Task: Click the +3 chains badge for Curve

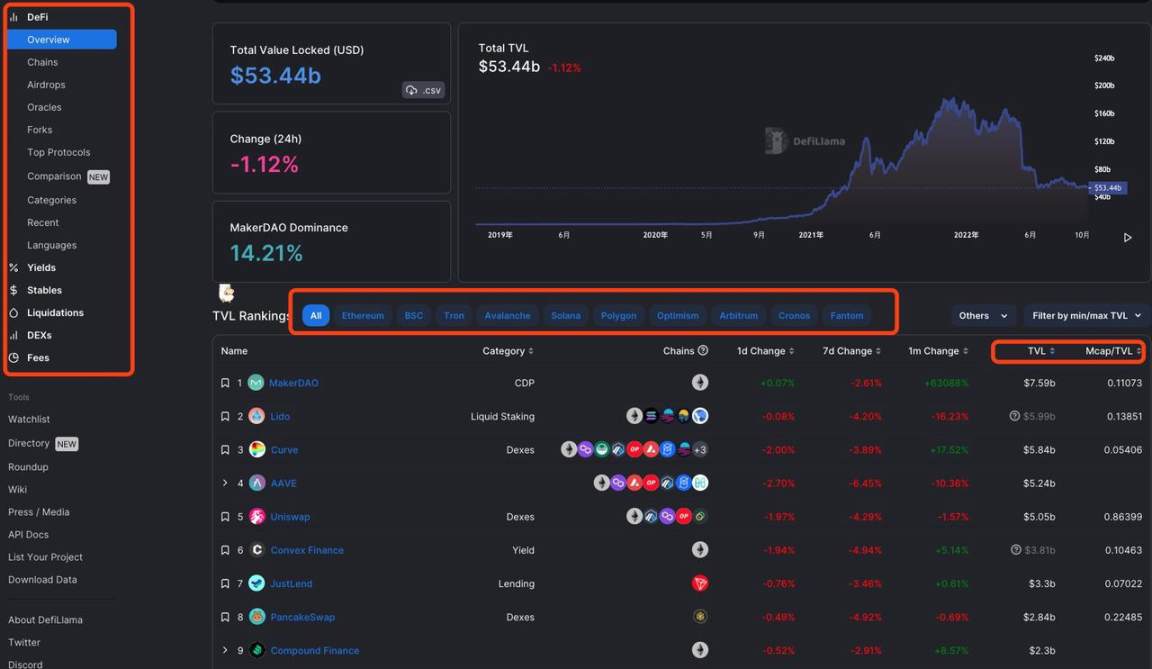Action: [x=700, y=449]
